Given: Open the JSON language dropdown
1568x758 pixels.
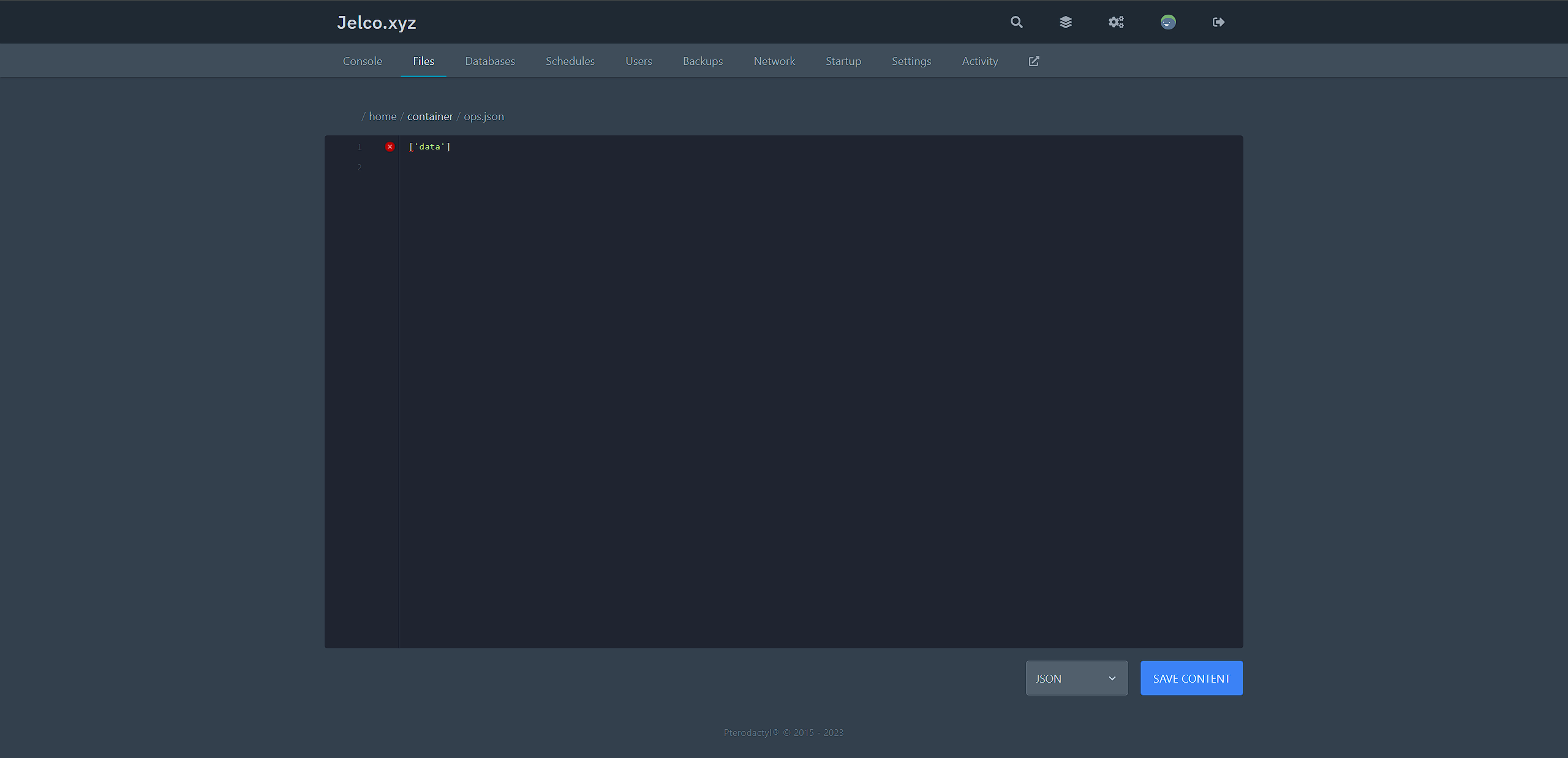Looking at the screenshot, I should pyautogui.click(x=1077, y=678).
